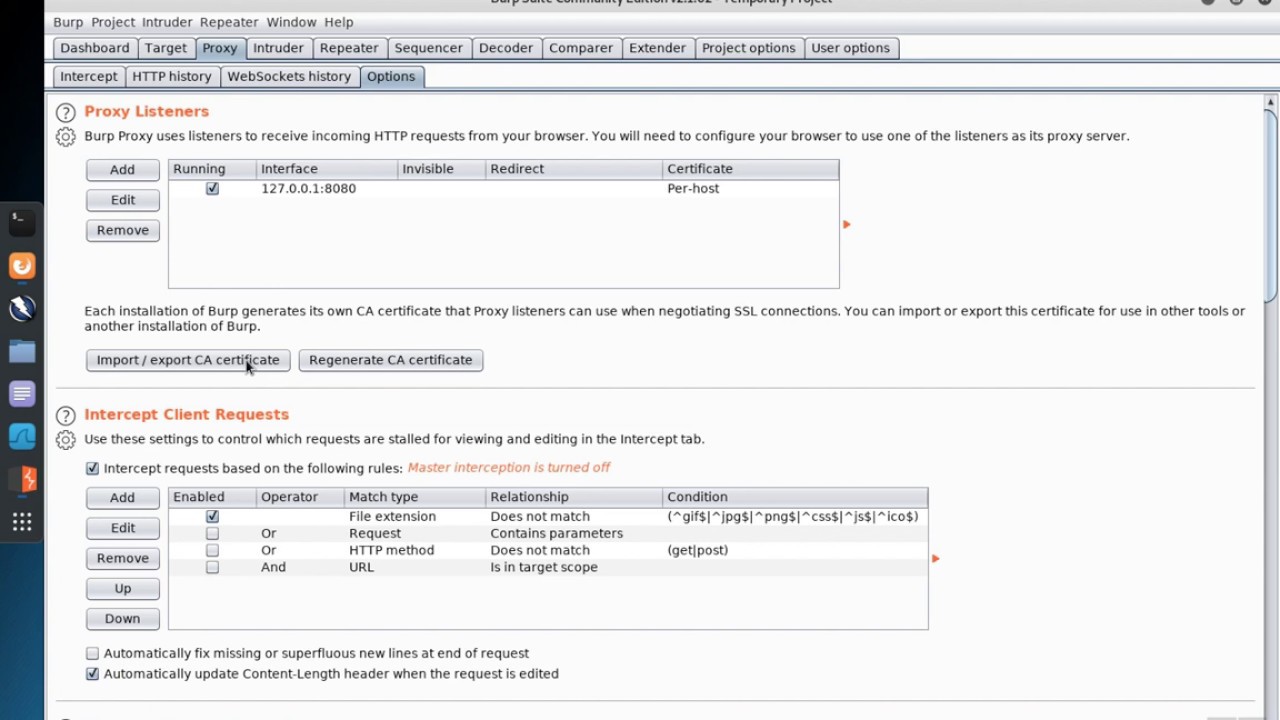The image size is (1280, 720).
Task: Open Firefox browser from the dock
Action: click(22, 266)
